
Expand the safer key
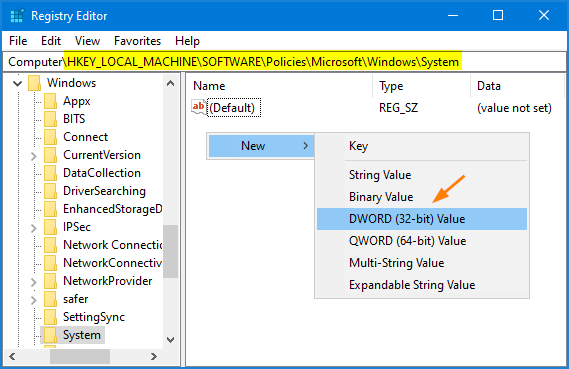(x=34, y=300)
